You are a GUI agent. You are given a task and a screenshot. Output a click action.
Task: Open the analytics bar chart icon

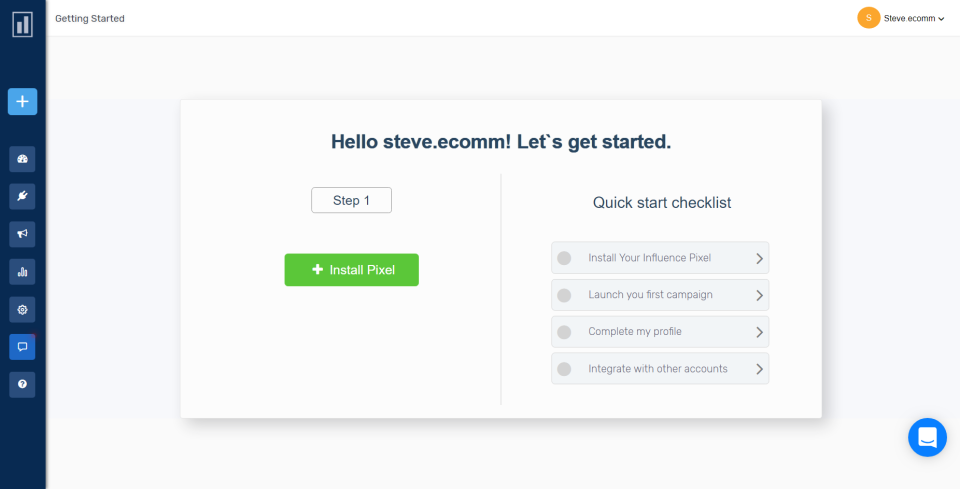[22, 271]
